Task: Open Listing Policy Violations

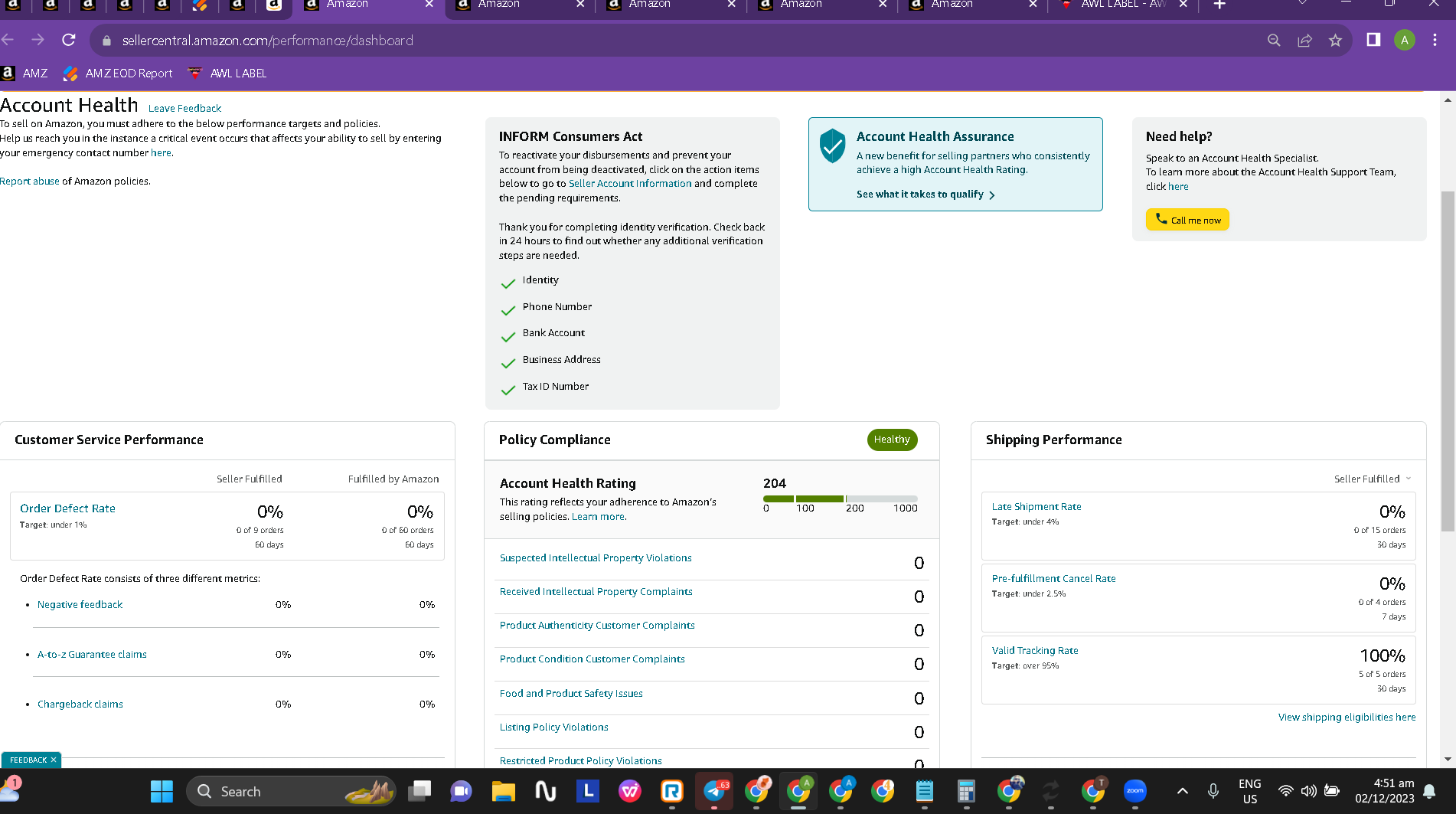Action: (554, 727)
